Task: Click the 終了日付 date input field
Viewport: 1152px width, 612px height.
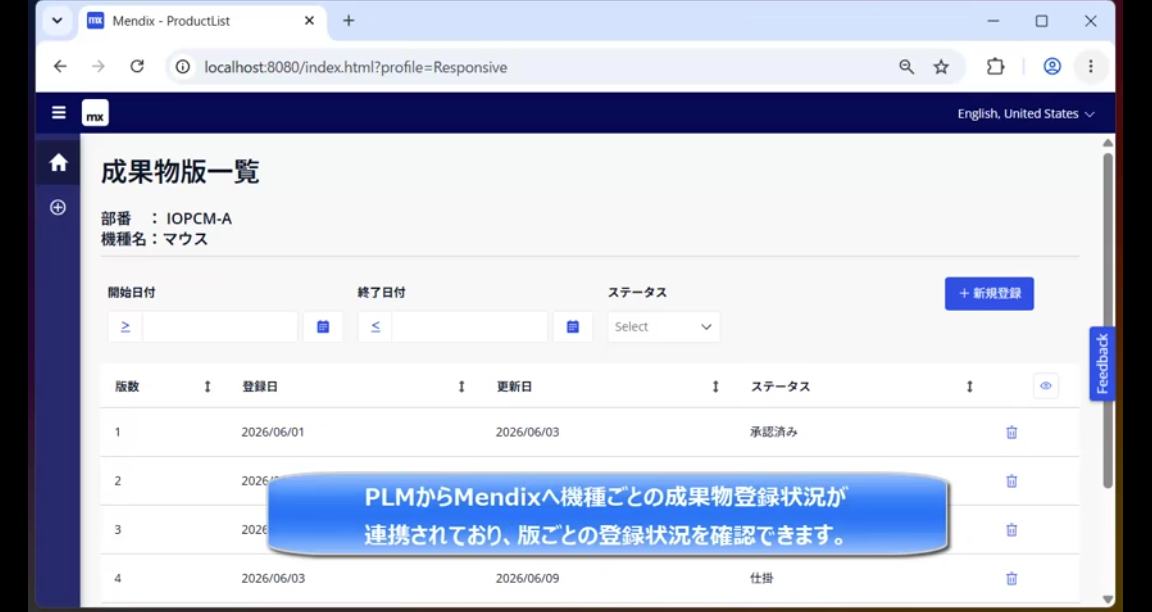Action: (469, 327)
